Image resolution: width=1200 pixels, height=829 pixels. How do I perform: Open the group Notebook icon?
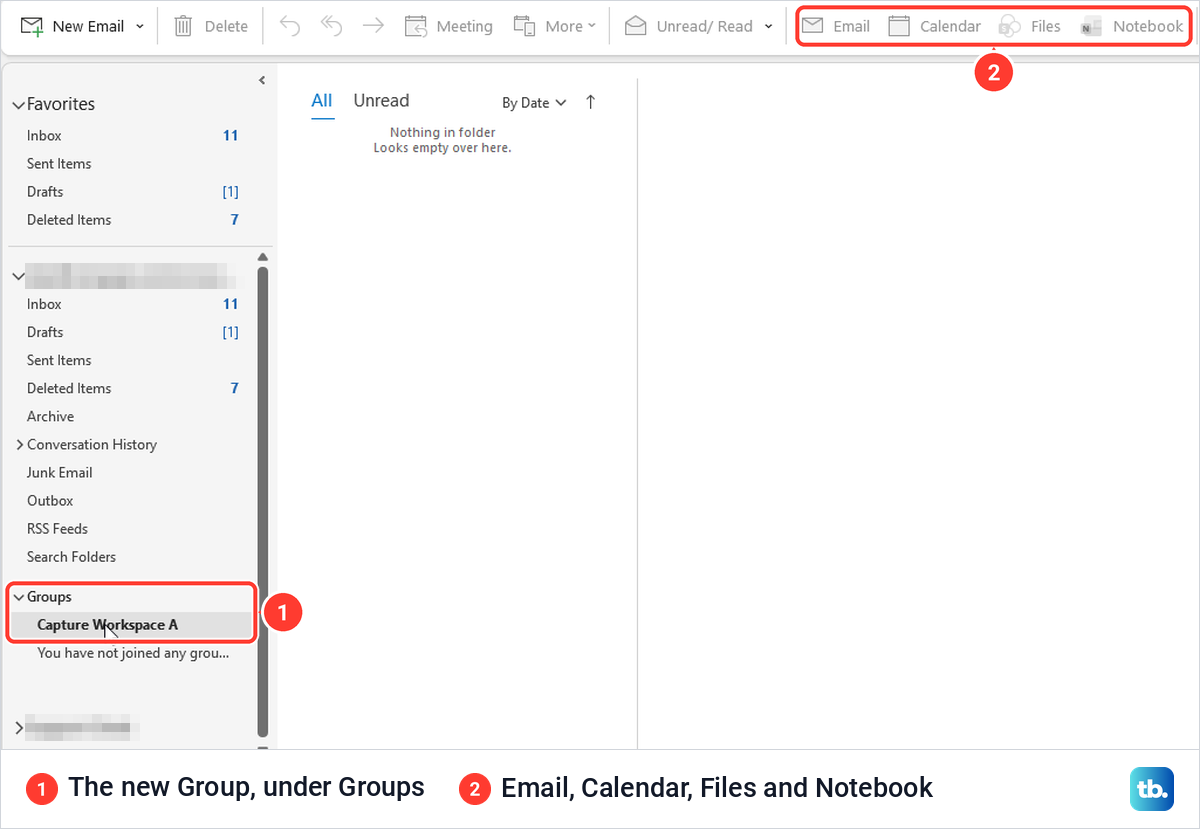(1091, 26)
